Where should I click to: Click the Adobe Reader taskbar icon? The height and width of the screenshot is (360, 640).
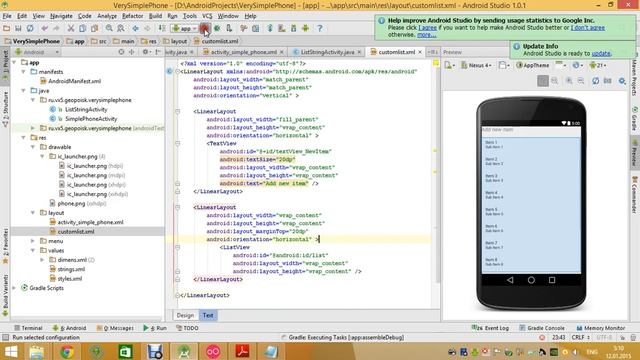click(242, 351)
